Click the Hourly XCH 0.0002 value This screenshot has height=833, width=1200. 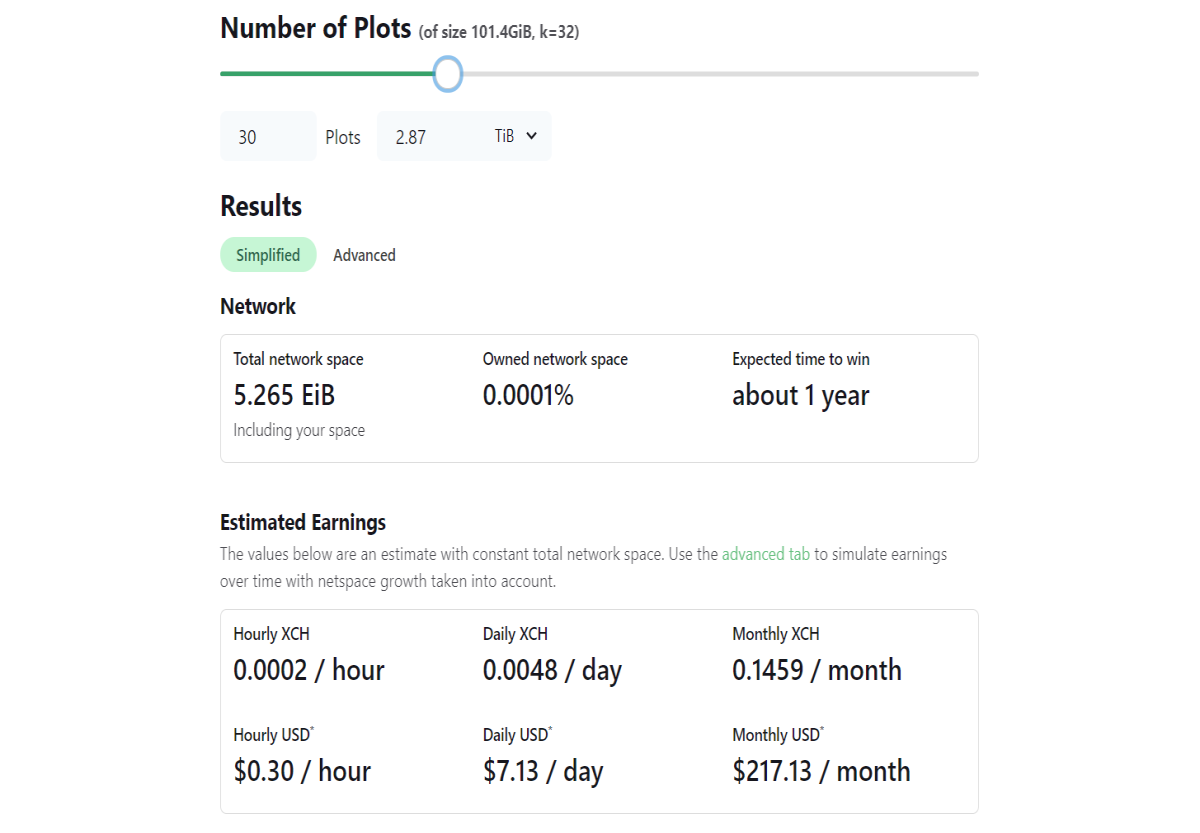point(309,670)
